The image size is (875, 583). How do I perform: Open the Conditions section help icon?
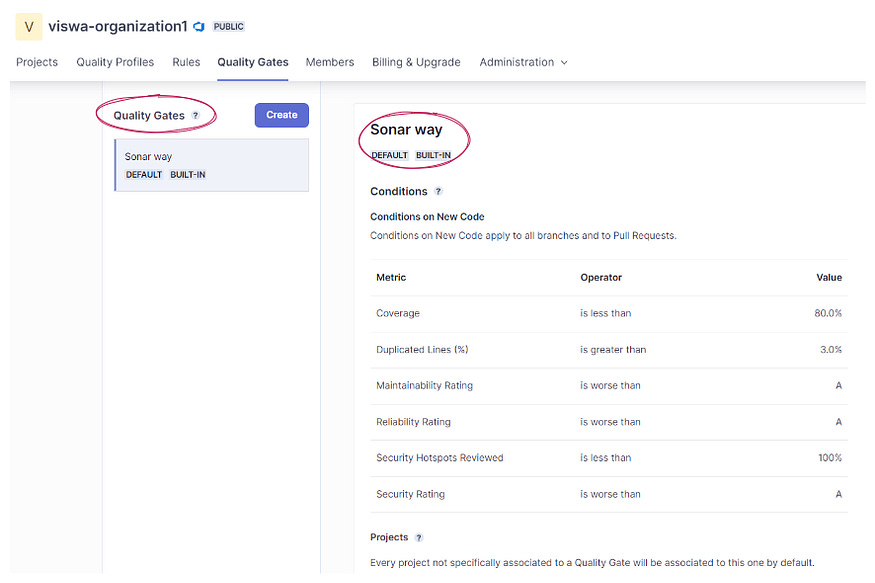[440, 191]
